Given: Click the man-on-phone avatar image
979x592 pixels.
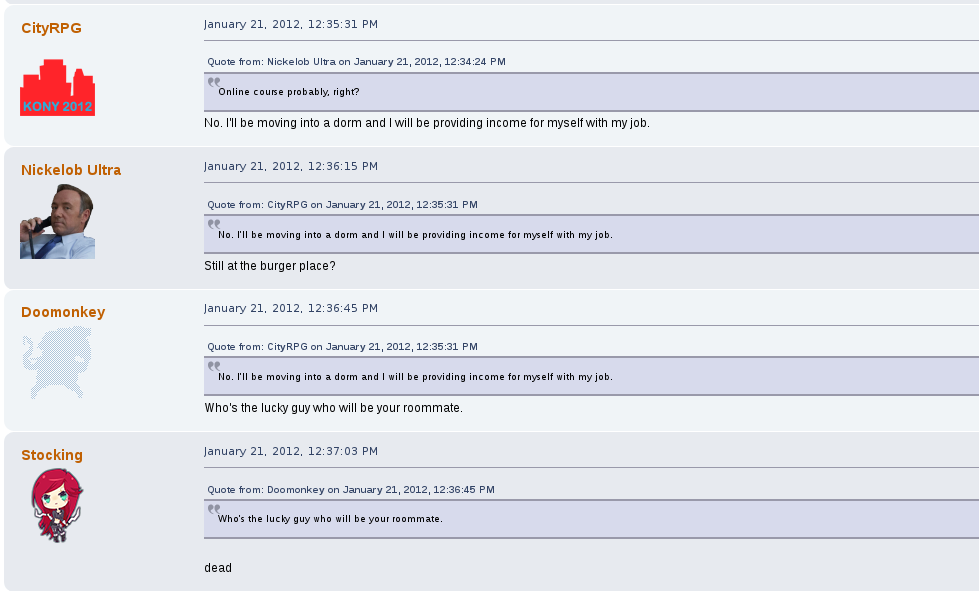Looking at the screenshot, I should click(57, 221).
